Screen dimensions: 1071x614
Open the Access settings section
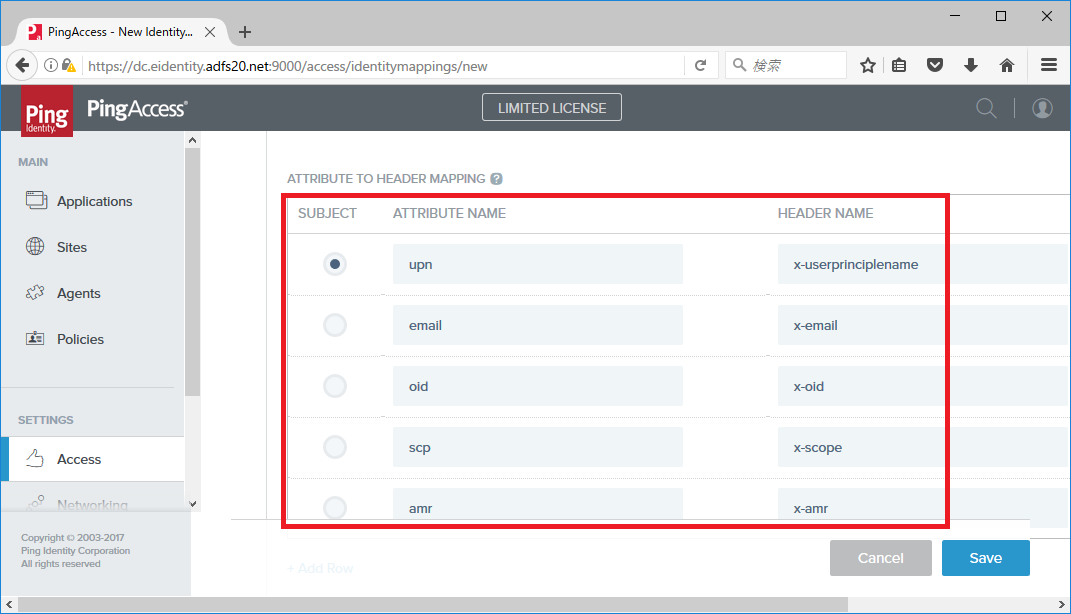point(80,459)
